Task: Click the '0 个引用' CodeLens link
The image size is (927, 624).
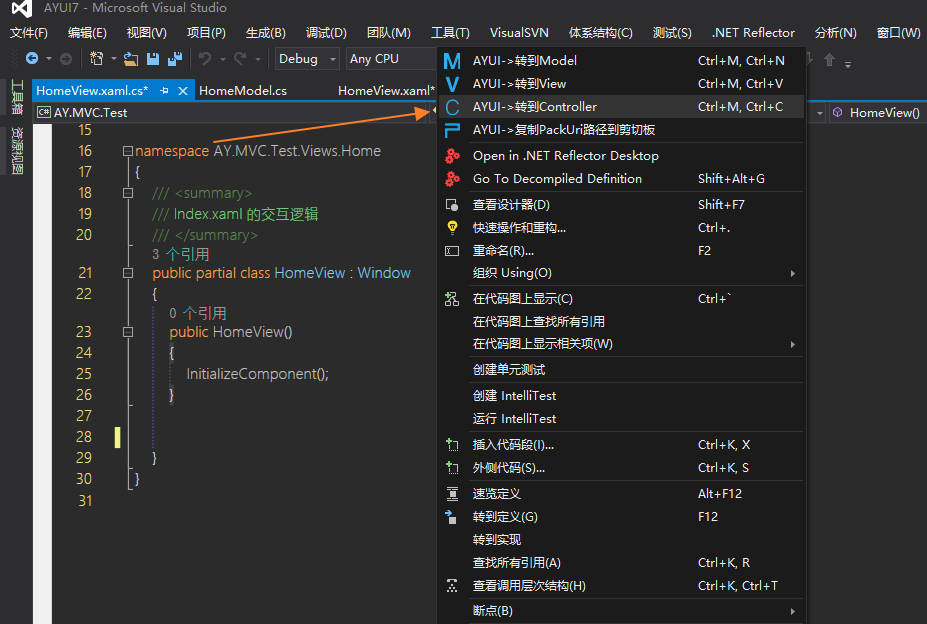Action: (x=197, y=313)
